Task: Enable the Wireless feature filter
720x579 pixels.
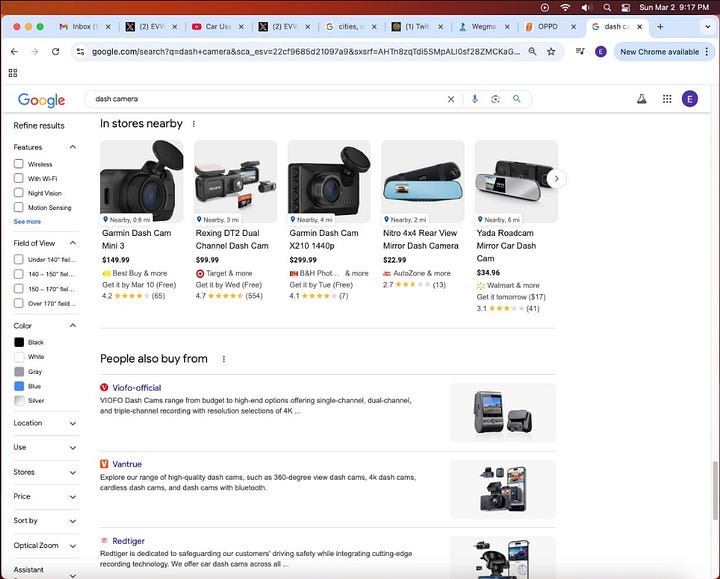Action: click(18, 163)
